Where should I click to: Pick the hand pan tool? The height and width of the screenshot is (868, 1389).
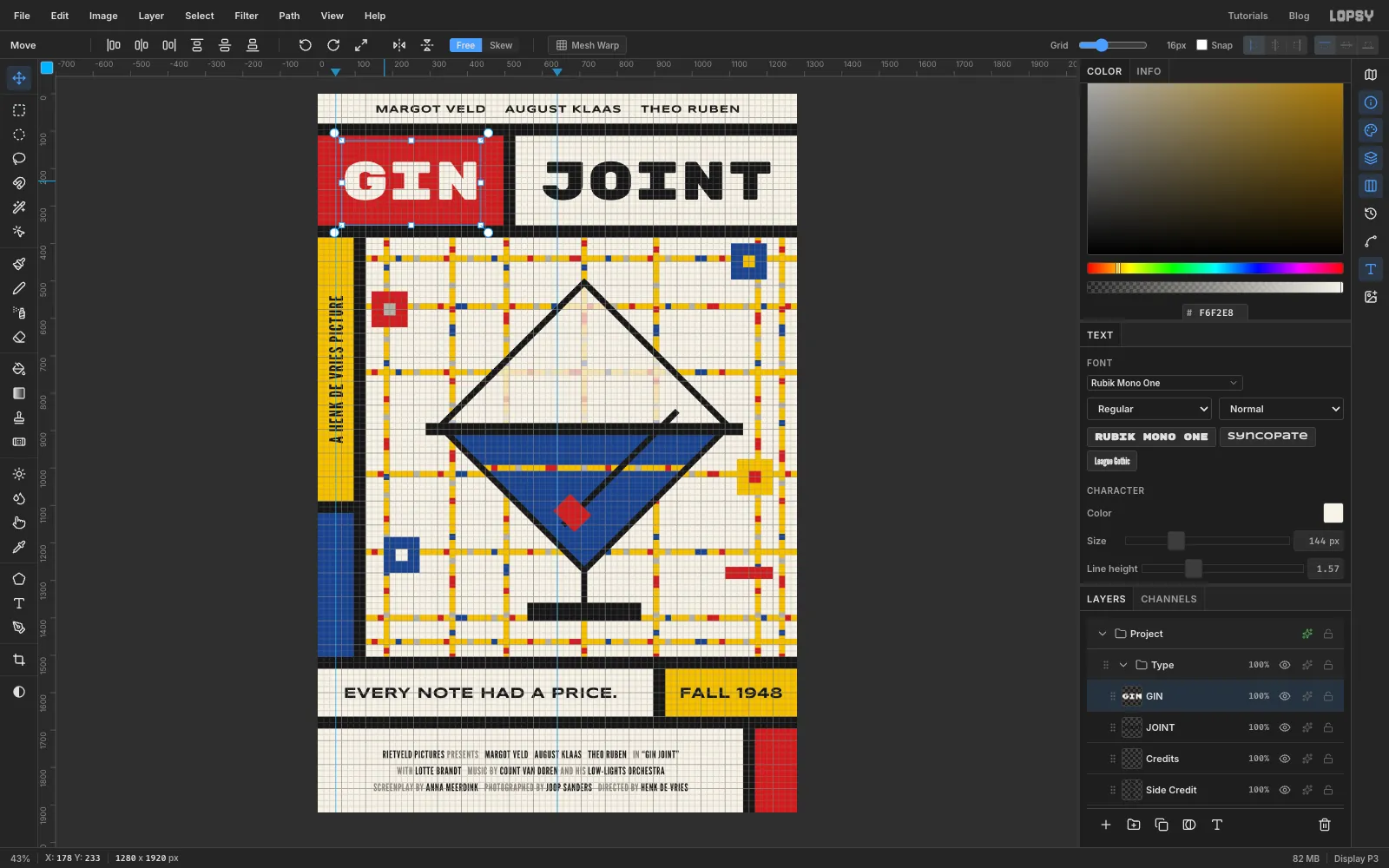click(x=19, y=523)
